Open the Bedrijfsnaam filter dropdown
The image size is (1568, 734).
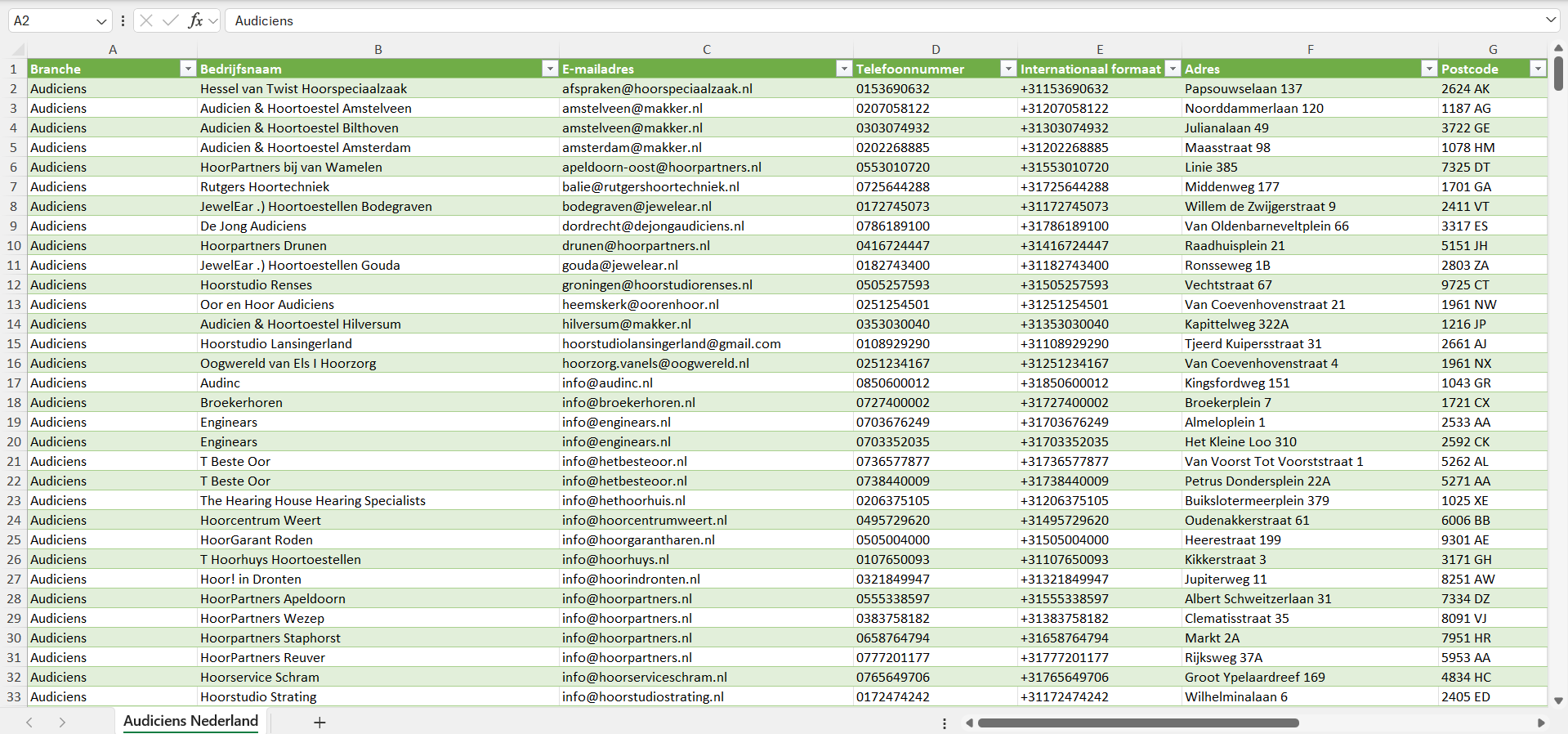tap(550, 69)
